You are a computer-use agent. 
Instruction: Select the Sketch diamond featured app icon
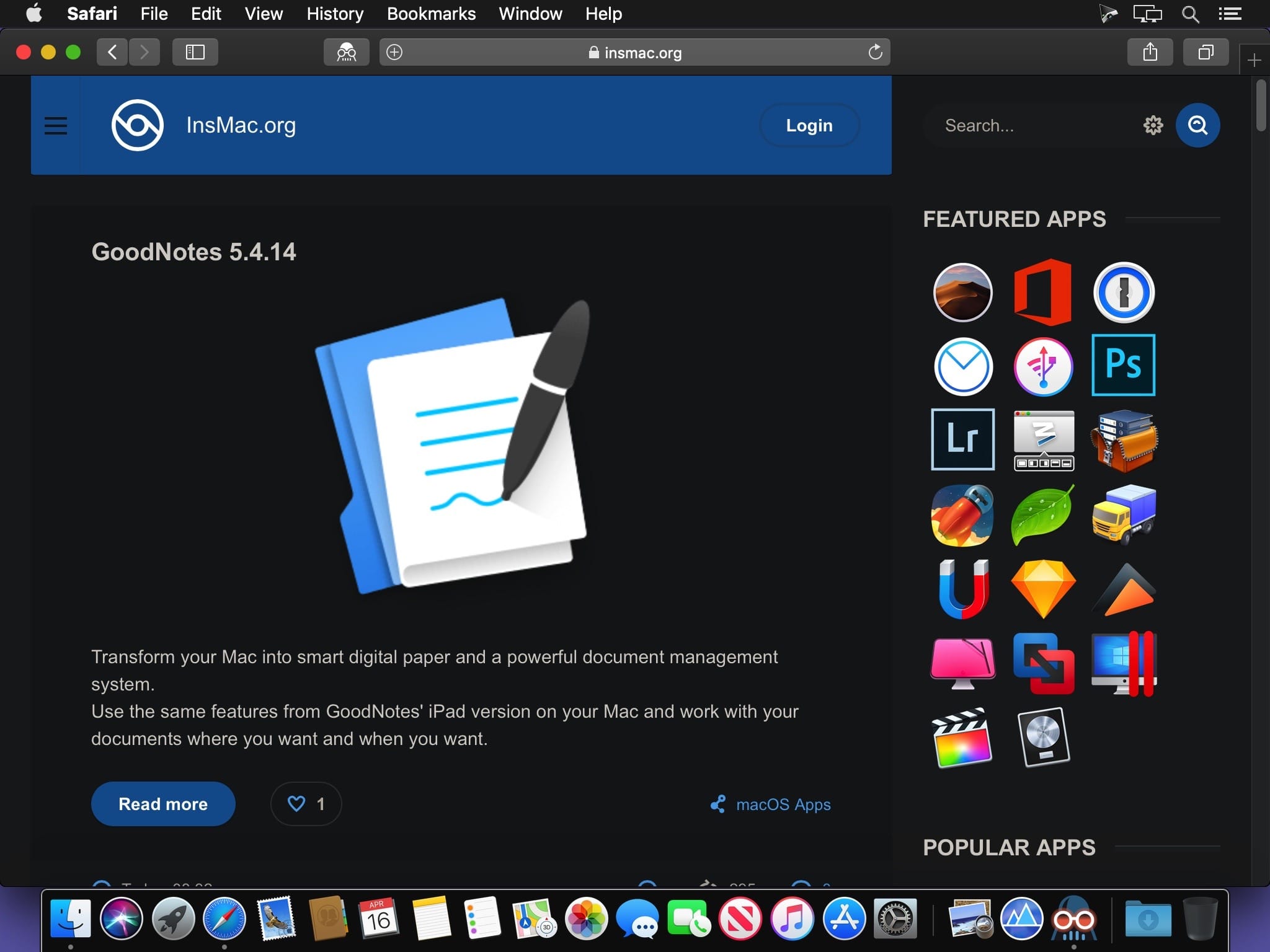point(1043,588)
